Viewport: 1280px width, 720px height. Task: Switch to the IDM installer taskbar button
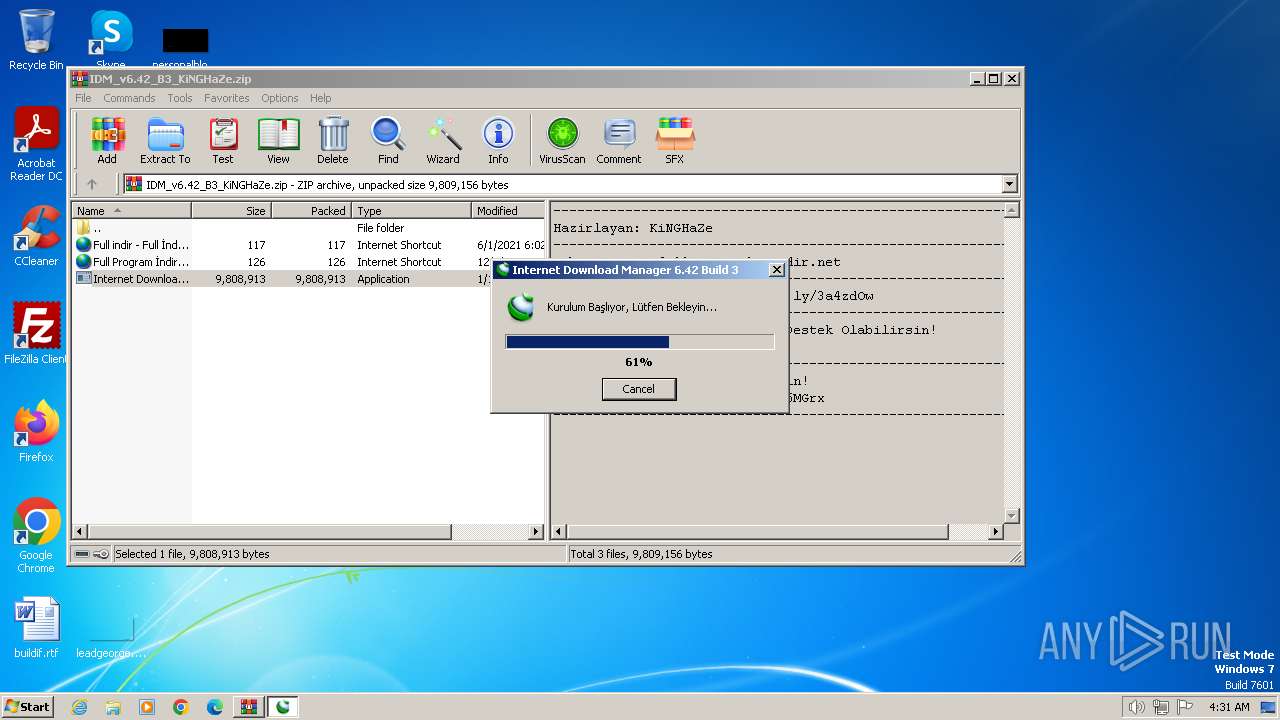[283, 707]
